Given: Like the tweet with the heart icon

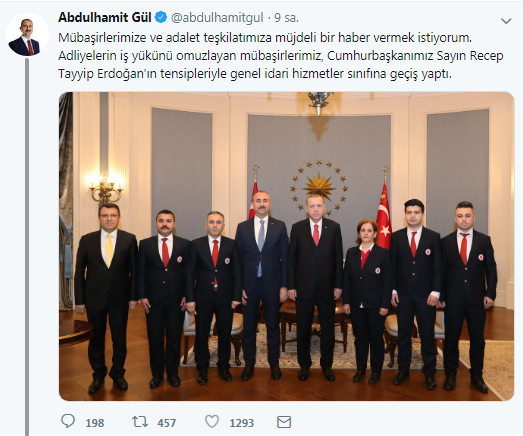Looking at the screenshot, I should click(212, 422).
